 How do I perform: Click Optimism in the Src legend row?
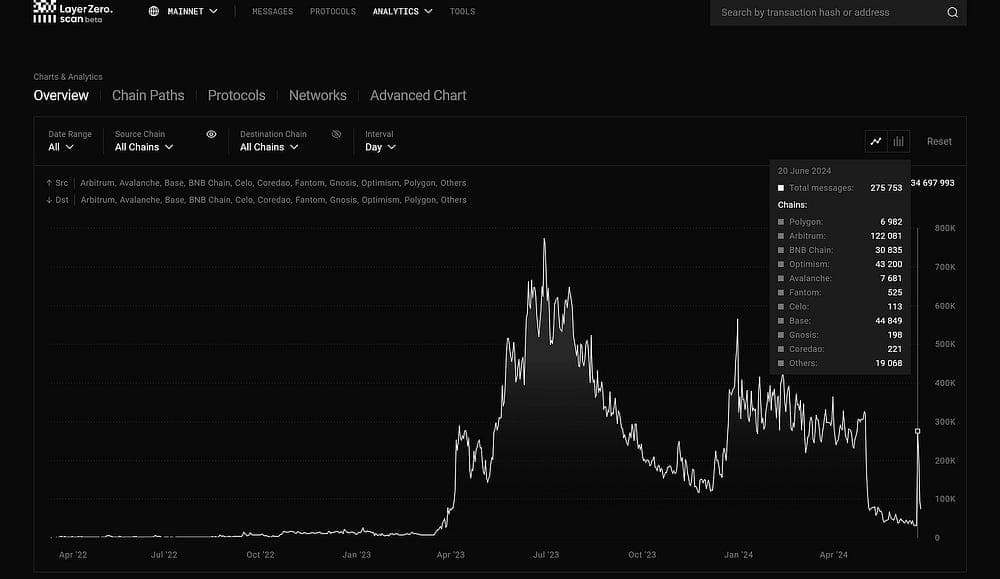379,183
